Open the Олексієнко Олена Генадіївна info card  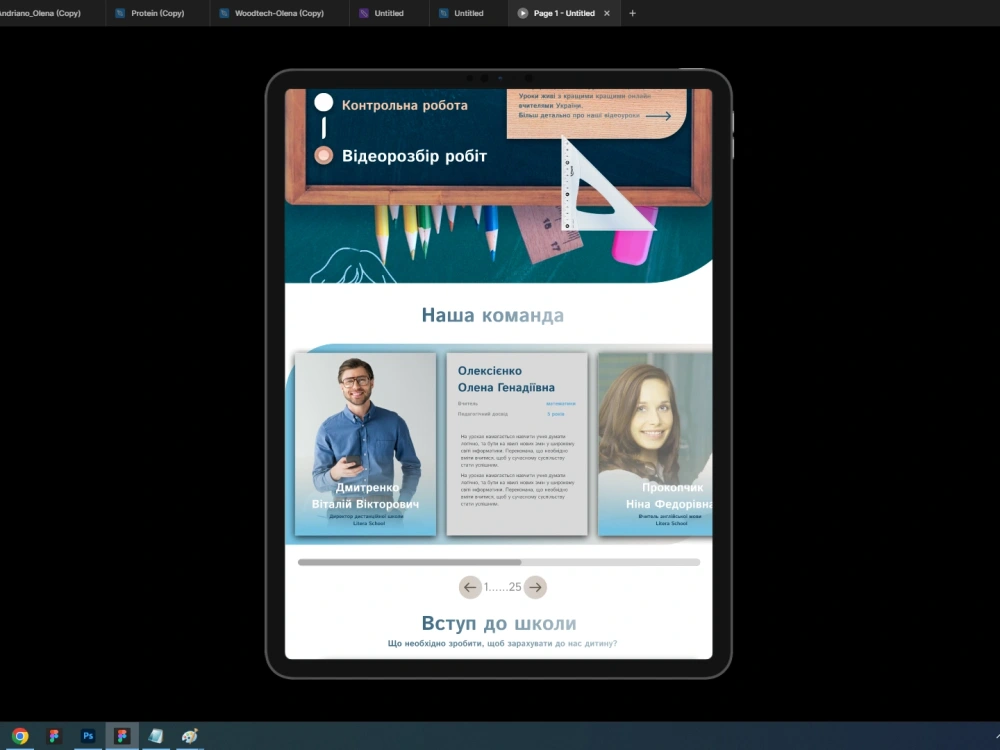tap(517, 444)
